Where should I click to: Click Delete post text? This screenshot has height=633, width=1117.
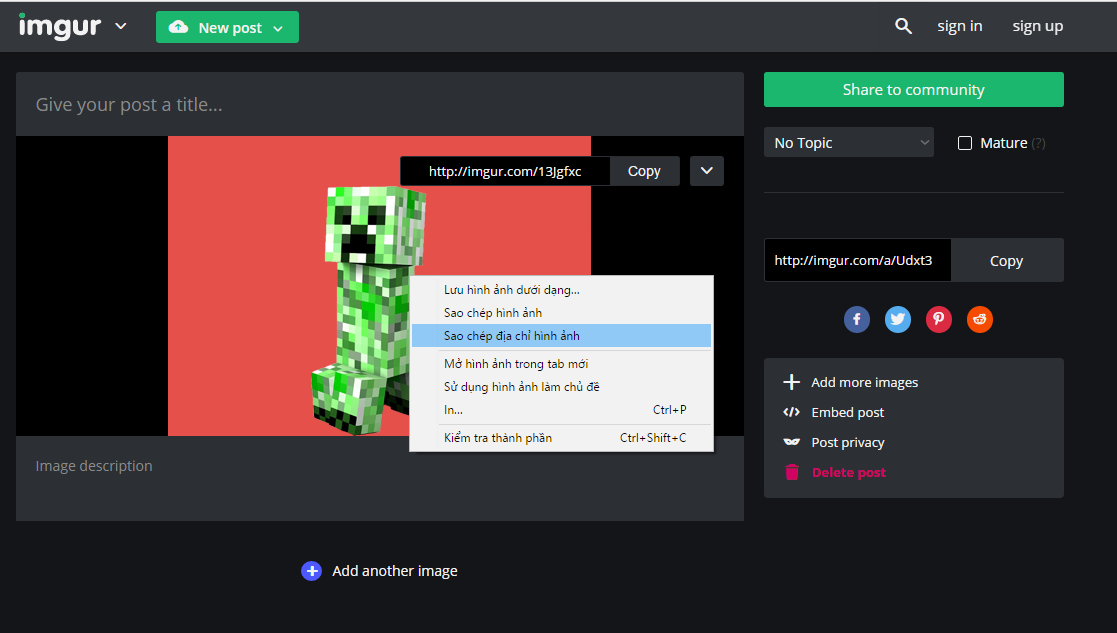coord(848,472)
